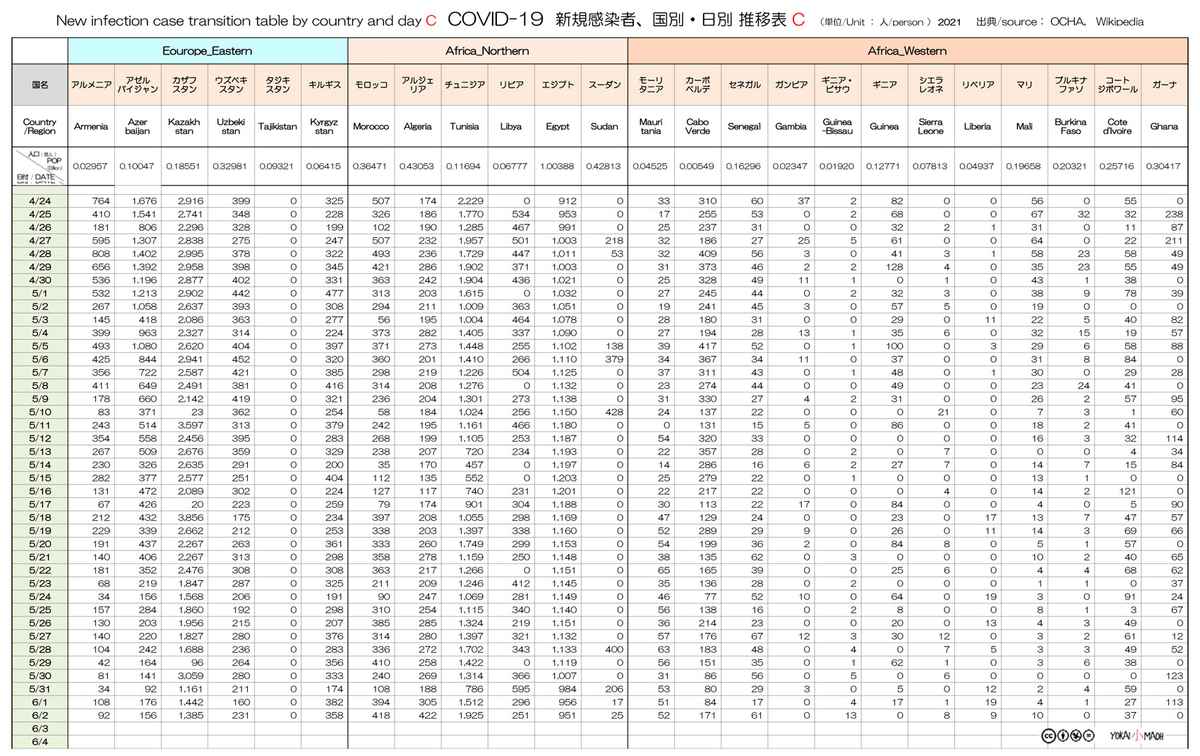Click the Armenia population value 0.02957
The image size is (1200, 756).
[x=92, y=166]
